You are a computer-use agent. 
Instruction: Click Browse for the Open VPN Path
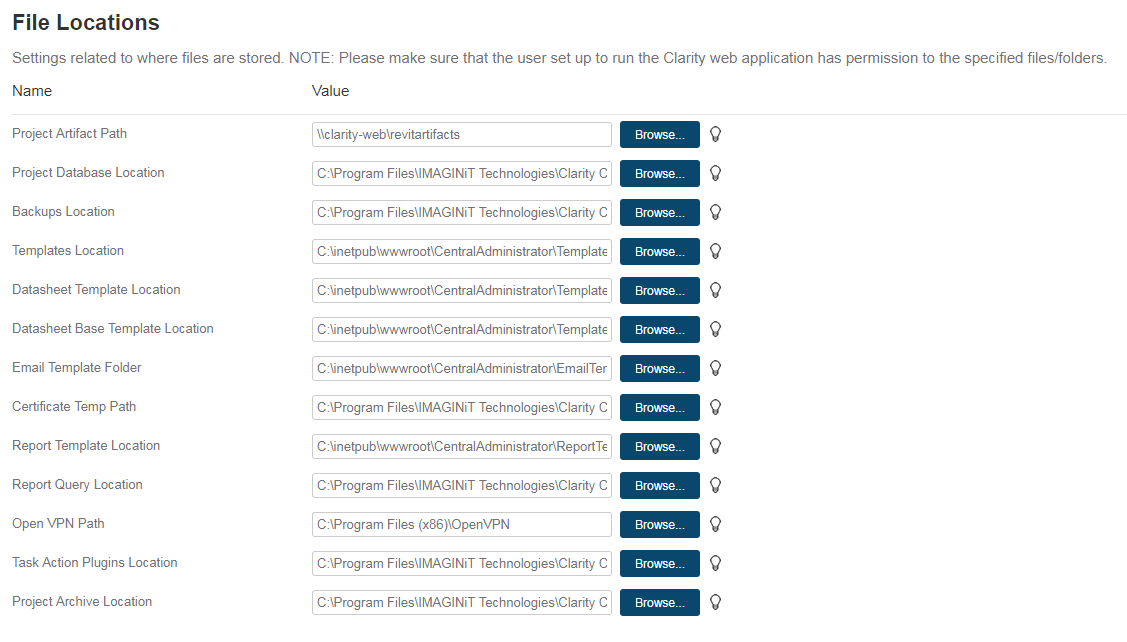click(659, 525)
